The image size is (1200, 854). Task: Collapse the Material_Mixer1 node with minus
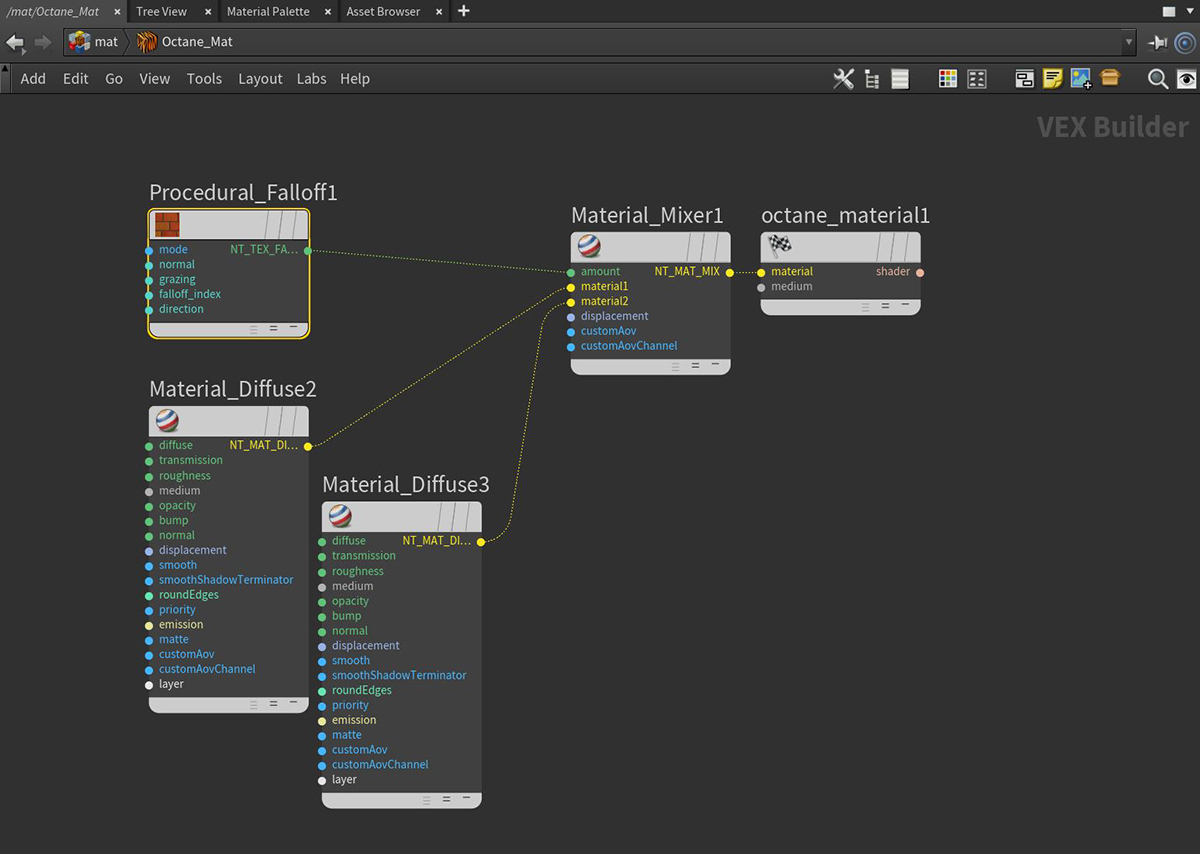715,365
